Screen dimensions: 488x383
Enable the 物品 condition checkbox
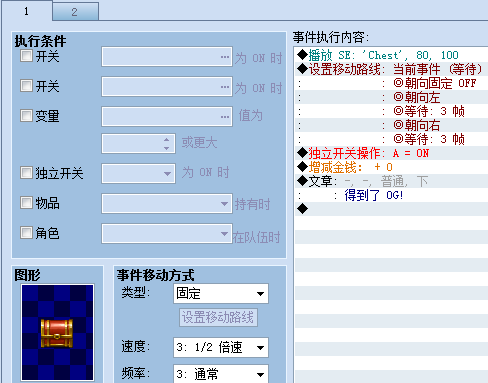point(26,202)
